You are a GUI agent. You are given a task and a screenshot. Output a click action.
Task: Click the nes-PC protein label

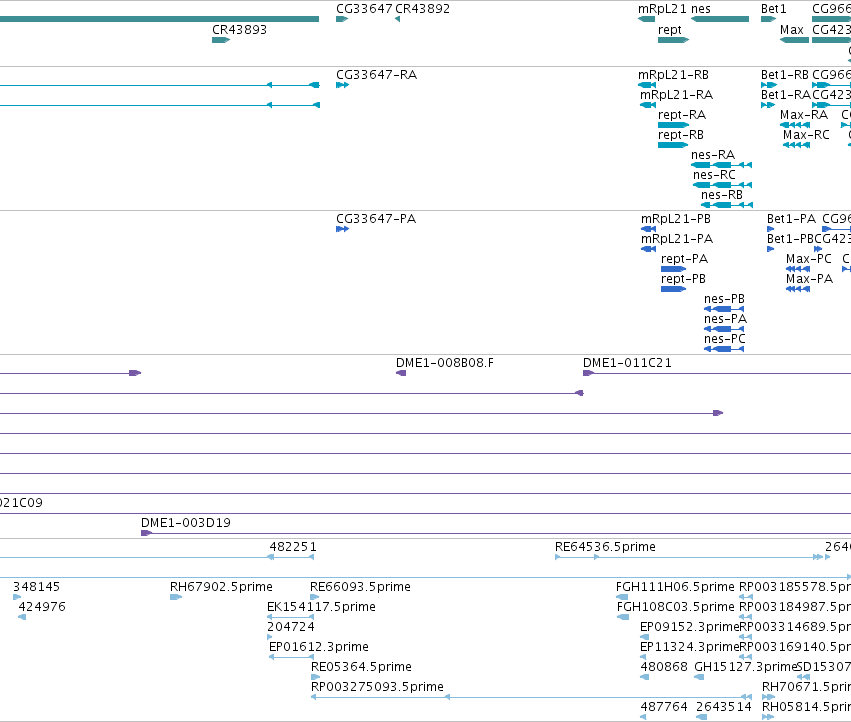[x=725, y=339]
